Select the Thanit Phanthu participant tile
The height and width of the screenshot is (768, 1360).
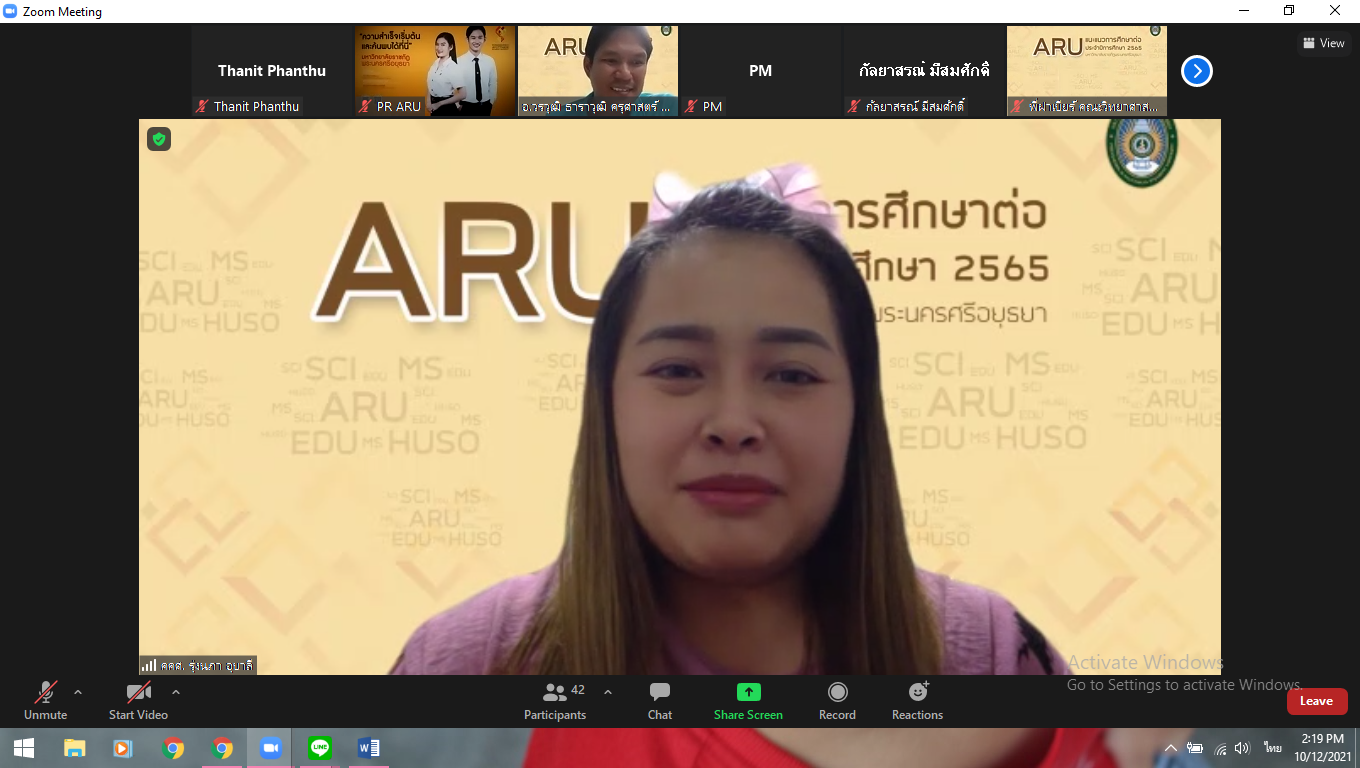pyautogui.click(x=272, y=71)
